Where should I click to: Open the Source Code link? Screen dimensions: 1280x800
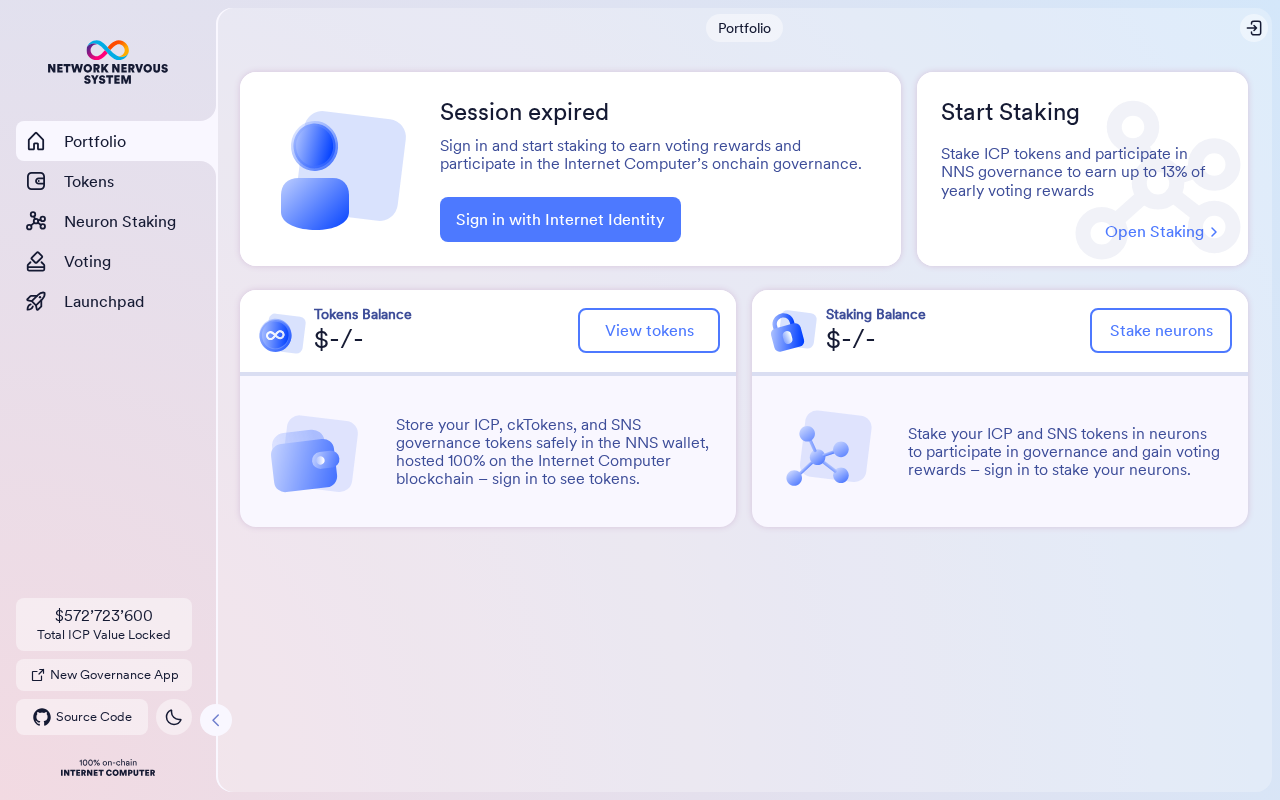pyautogui.click(x=82, y=717)
